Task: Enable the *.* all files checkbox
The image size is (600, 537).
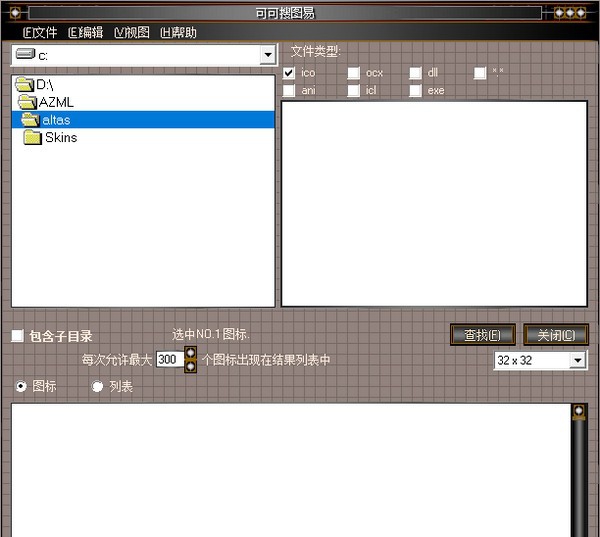Action: [x=480, y=73]
